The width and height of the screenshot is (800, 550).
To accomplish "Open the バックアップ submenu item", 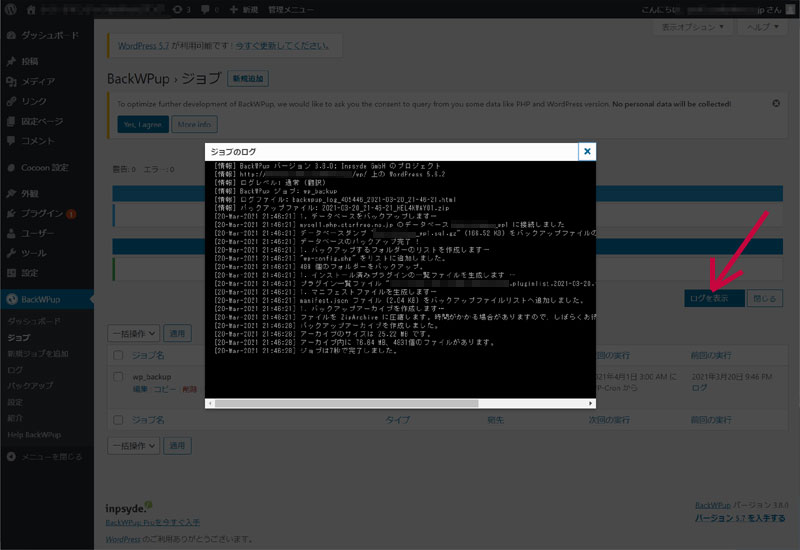I will [x=30, y=386].
